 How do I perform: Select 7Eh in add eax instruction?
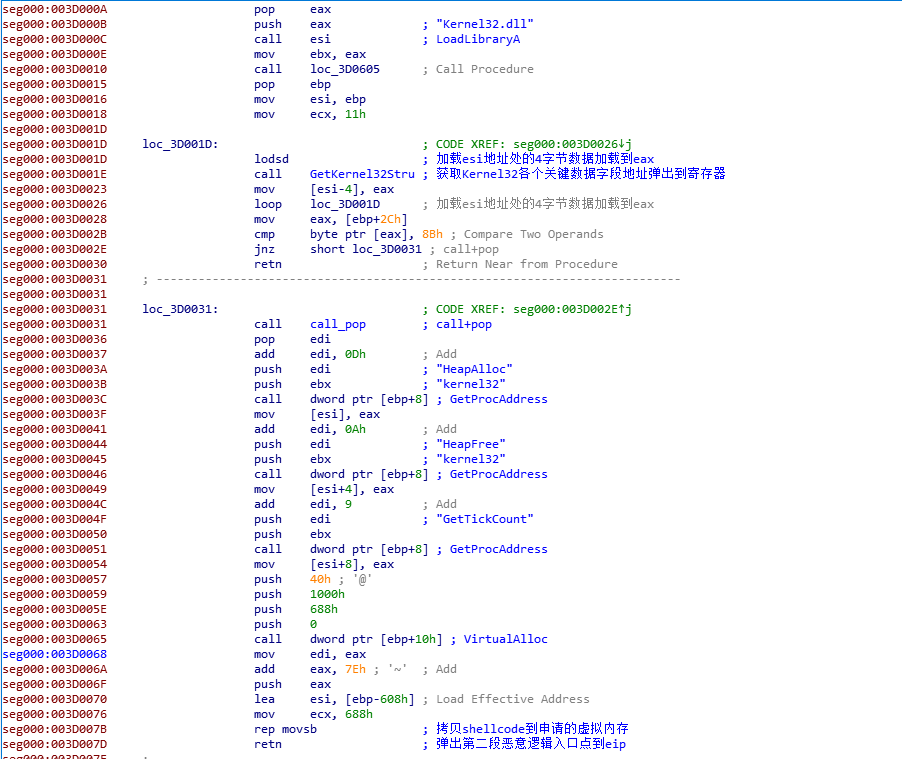tap(356, 669)
